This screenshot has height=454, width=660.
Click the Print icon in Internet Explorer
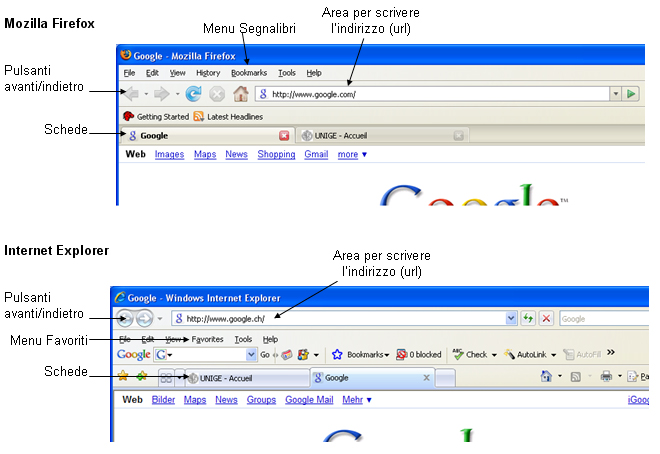606,376
